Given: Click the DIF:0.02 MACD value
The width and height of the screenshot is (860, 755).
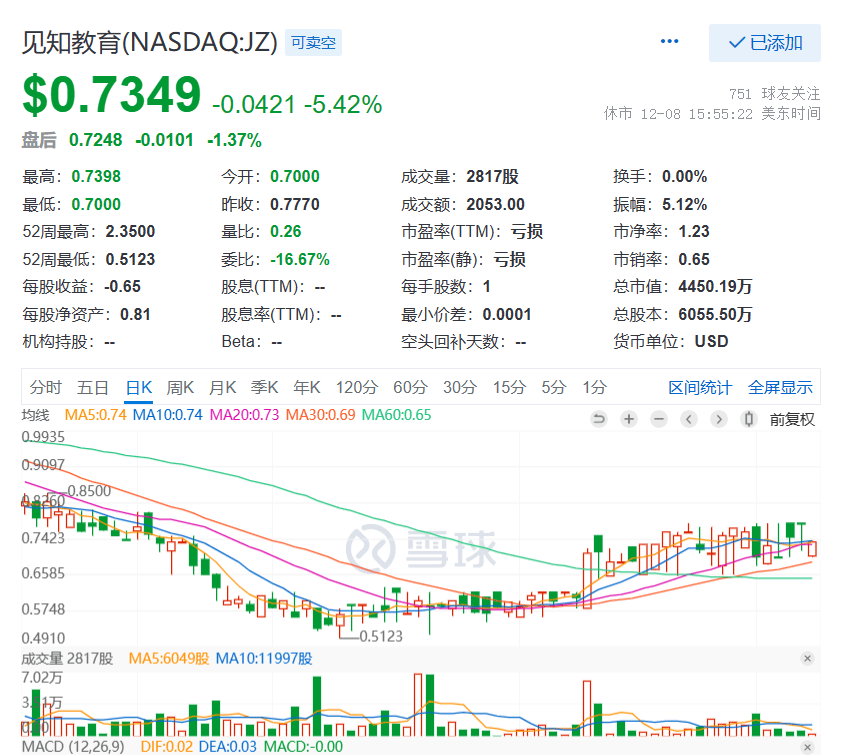Looking at the screenshot, I should (x=167, y=747).
